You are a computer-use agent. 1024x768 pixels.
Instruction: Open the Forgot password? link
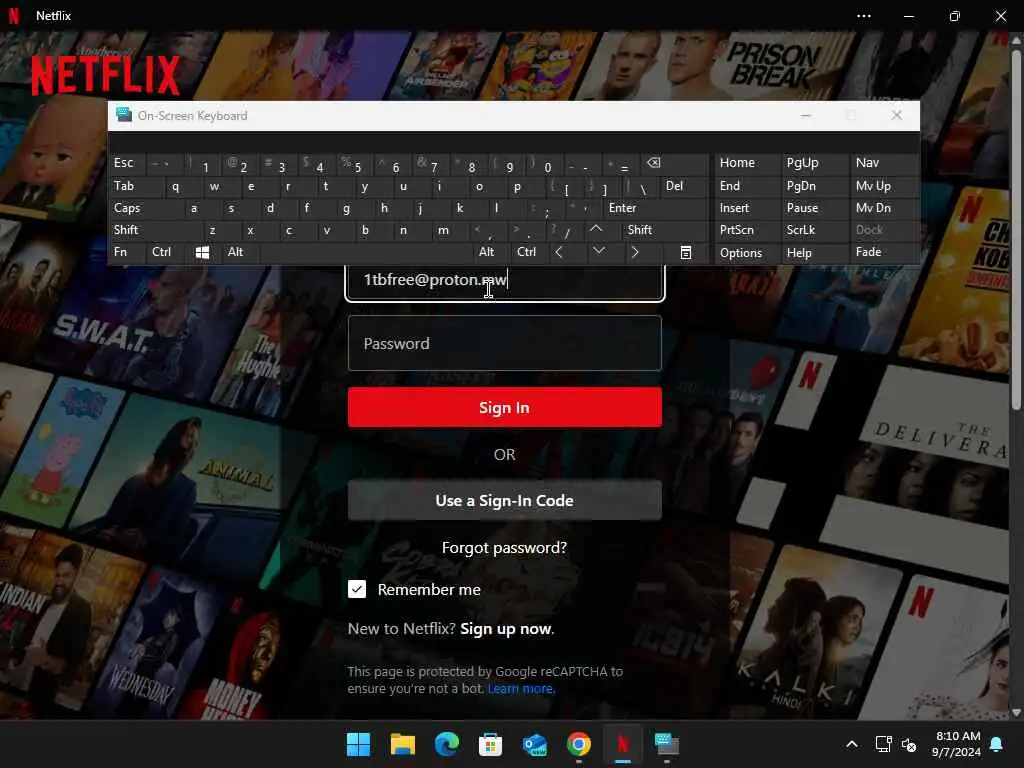click(504, 547)
